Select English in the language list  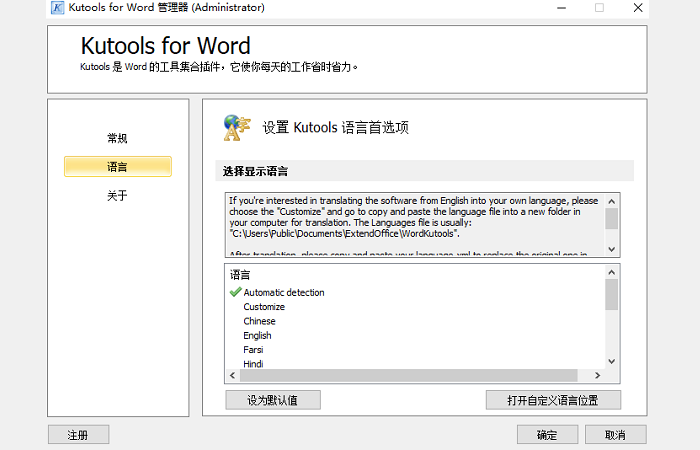point(257,336)
